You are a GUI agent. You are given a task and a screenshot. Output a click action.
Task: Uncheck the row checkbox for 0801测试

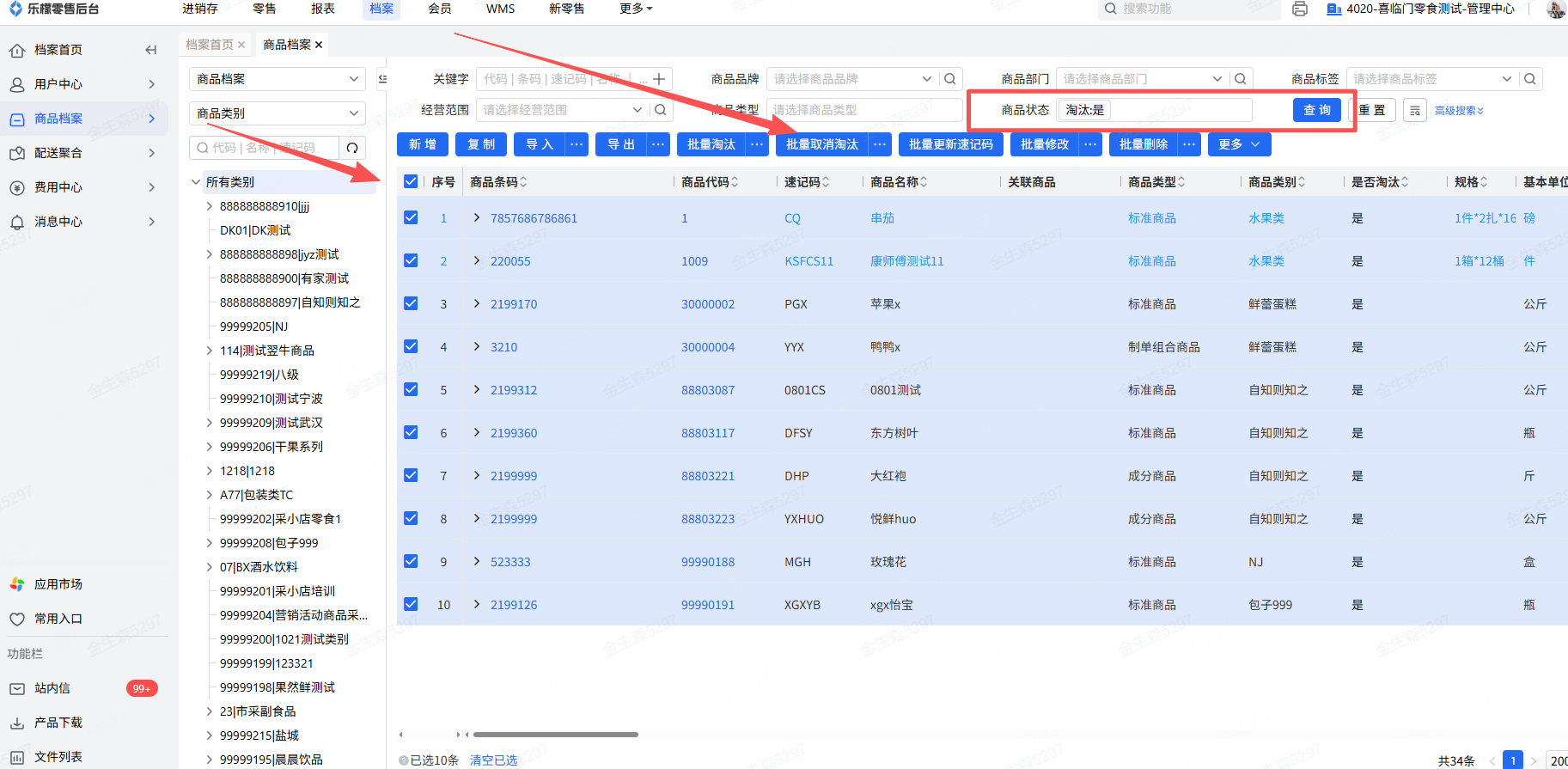(x=411, y=389)
